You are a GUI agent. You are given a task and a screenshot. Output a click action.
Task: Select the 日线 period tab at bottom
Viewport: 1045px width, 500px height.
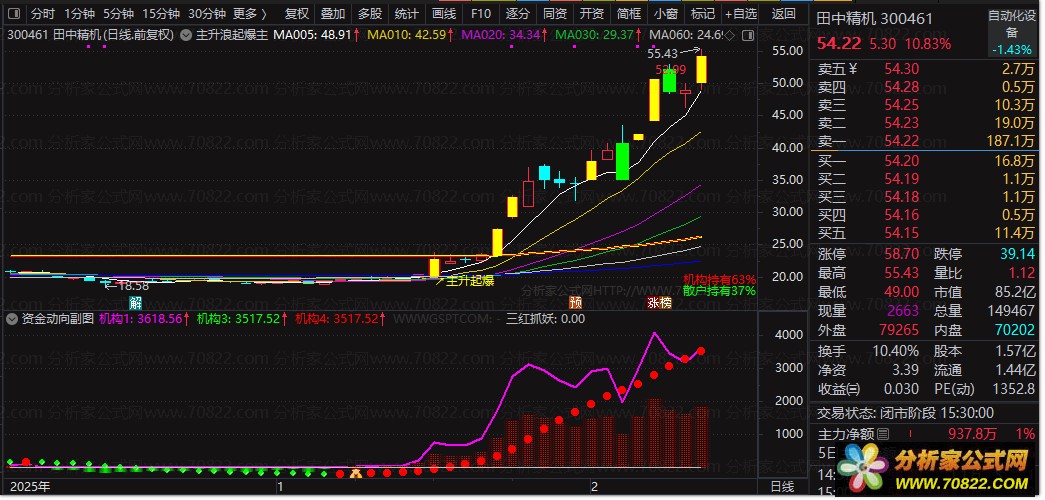(782, 486)
